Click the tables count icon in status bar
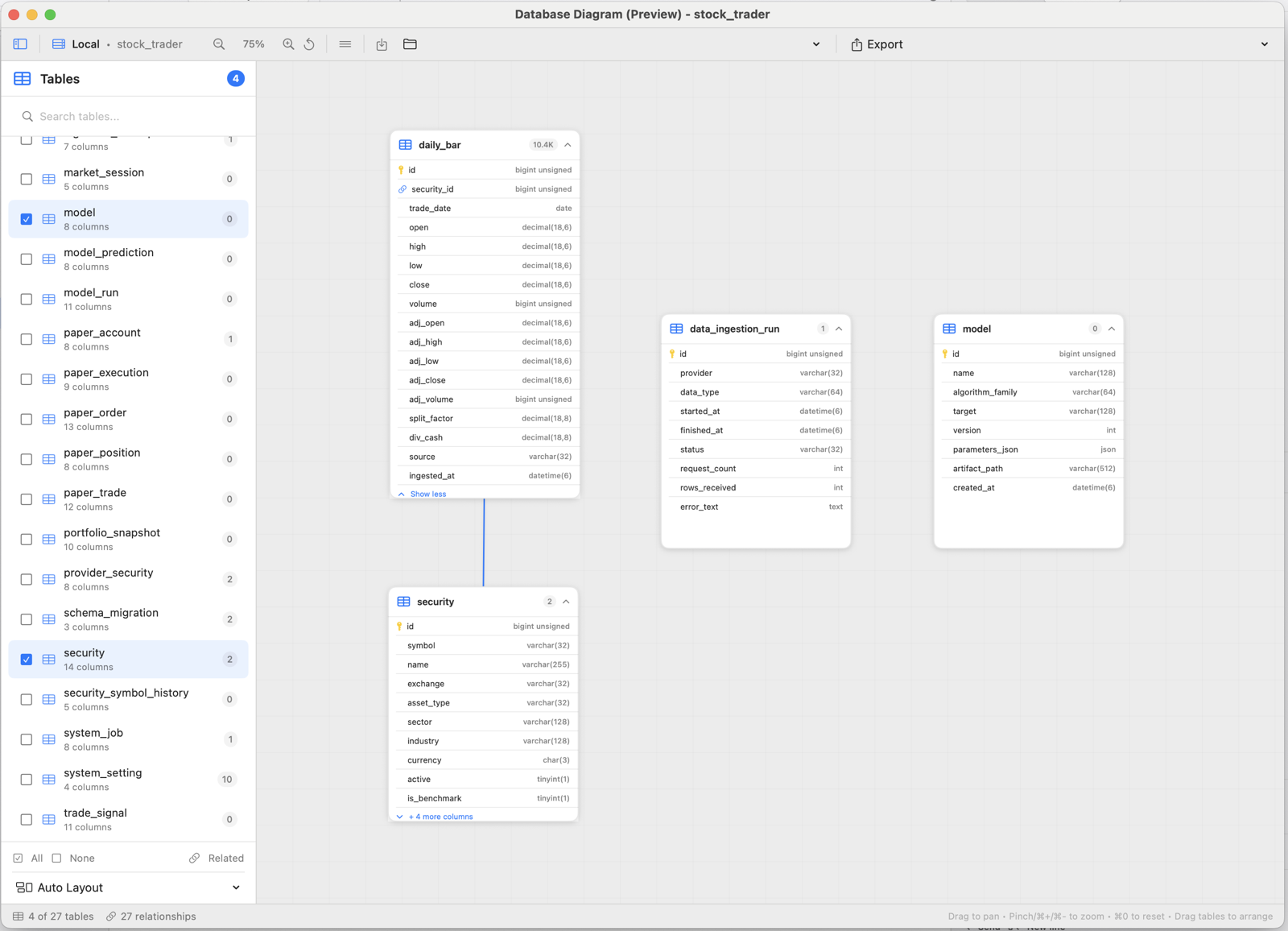 [18, 917]
